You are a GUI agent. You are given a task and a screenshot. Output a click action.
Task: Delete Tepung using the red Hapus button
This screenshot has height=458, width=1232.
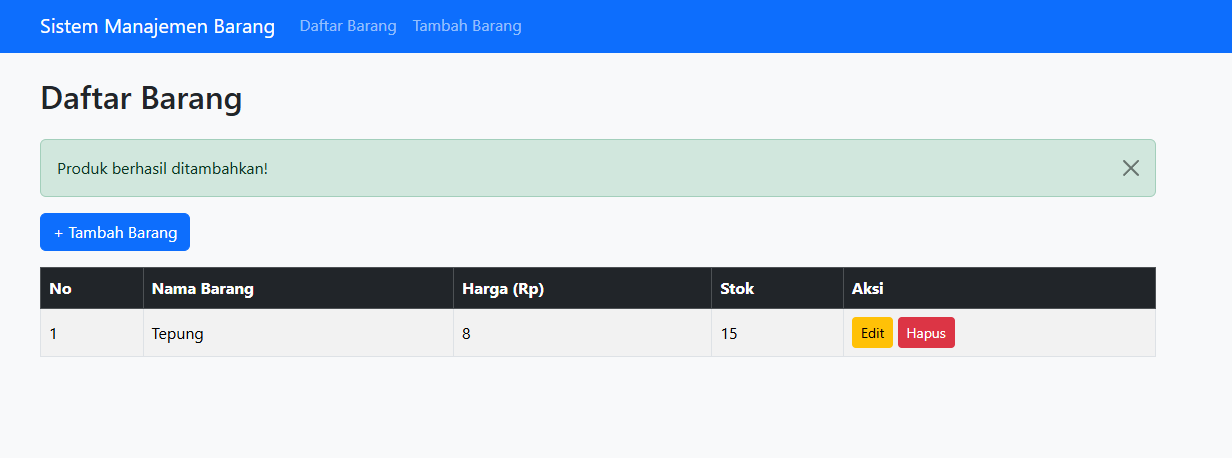(926, 333)
